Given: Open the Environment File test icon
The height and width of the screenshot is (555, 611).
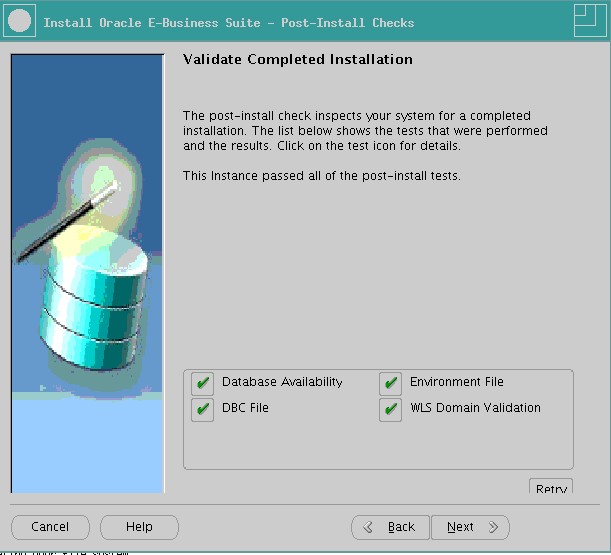Looking at the screenshot, I should pyautogui.click(x=390, y=384).
